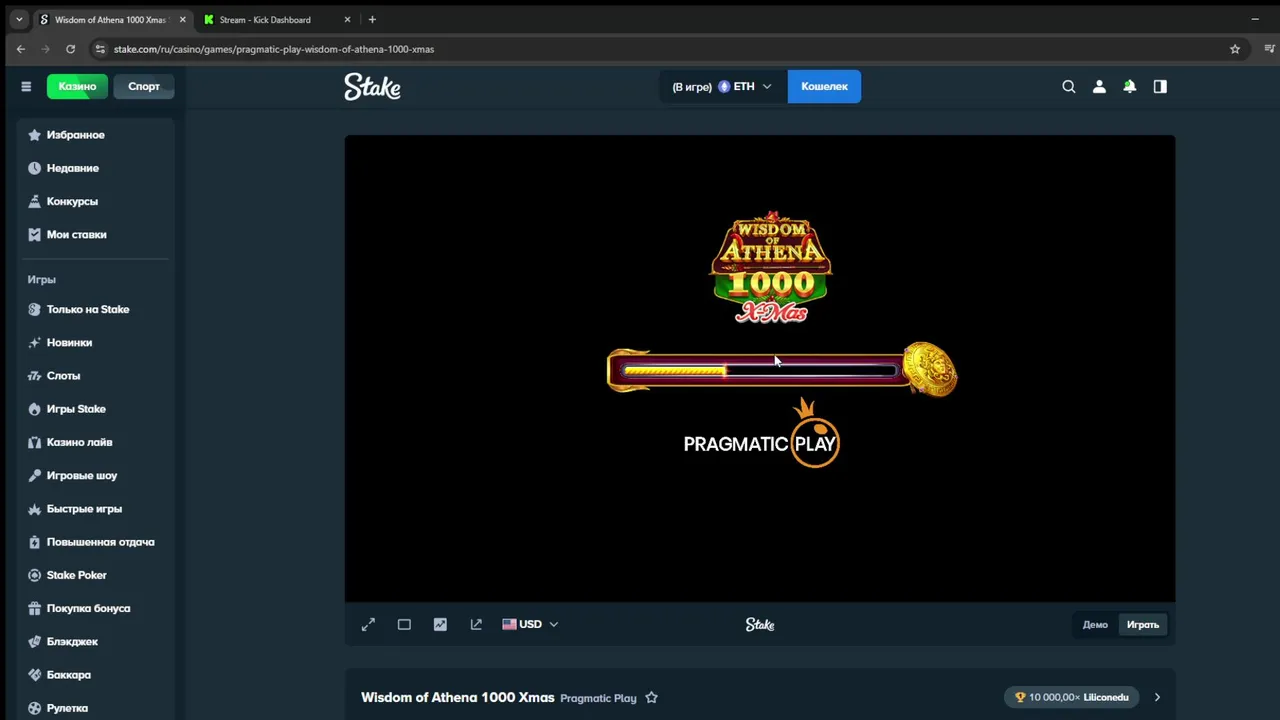The image size is (1280, 720).
Task: Open the USD display currency dropdown
Action: click(x=530, y=624)
